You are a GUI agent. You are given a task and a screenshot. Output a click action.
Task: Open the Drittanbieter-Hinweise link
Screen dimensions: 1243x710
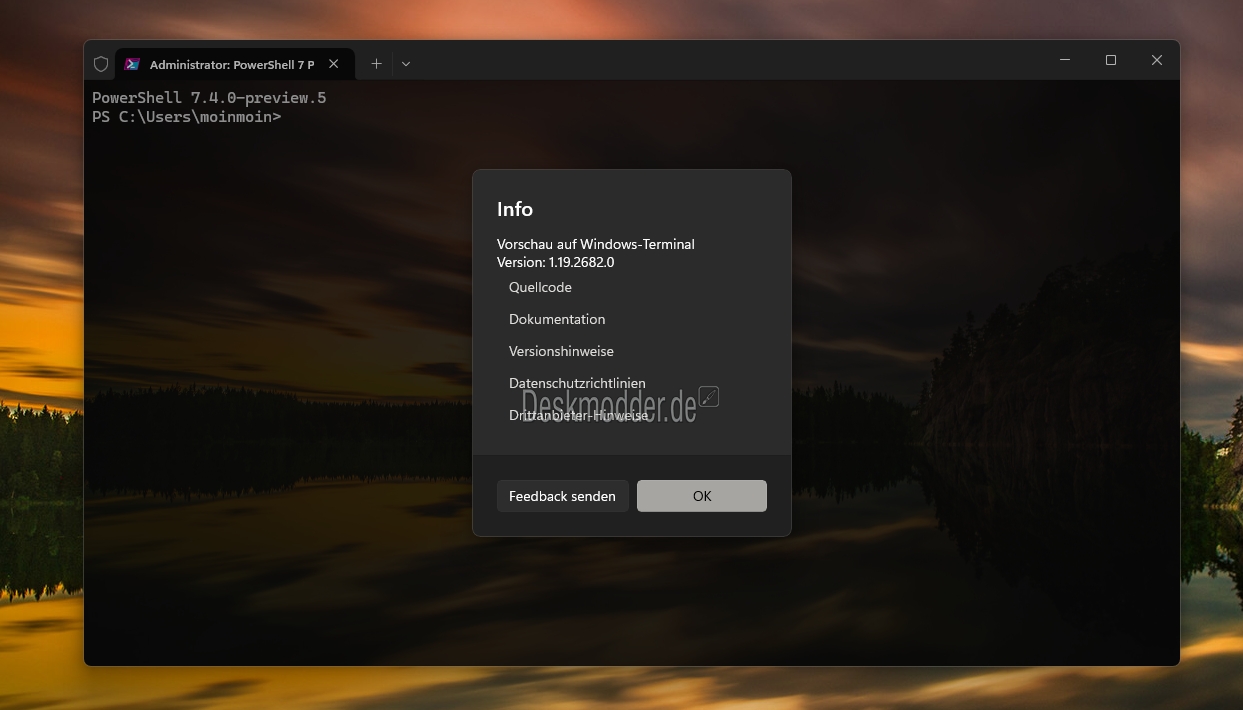578,415
